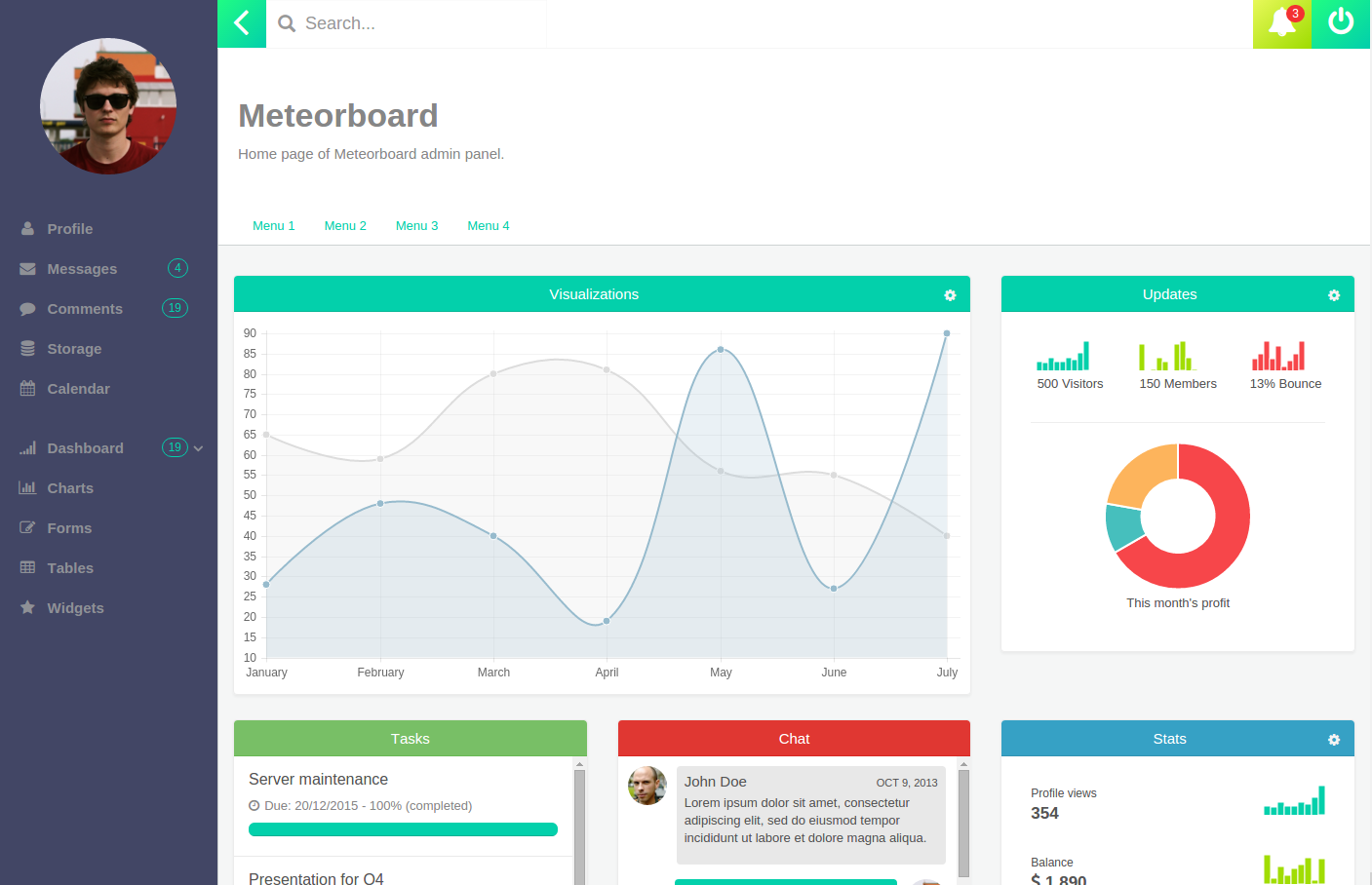Screen dimensions: 1372x885
Task: Click the Tasks panel scrollbar
Action: click(x=579, y=824)
